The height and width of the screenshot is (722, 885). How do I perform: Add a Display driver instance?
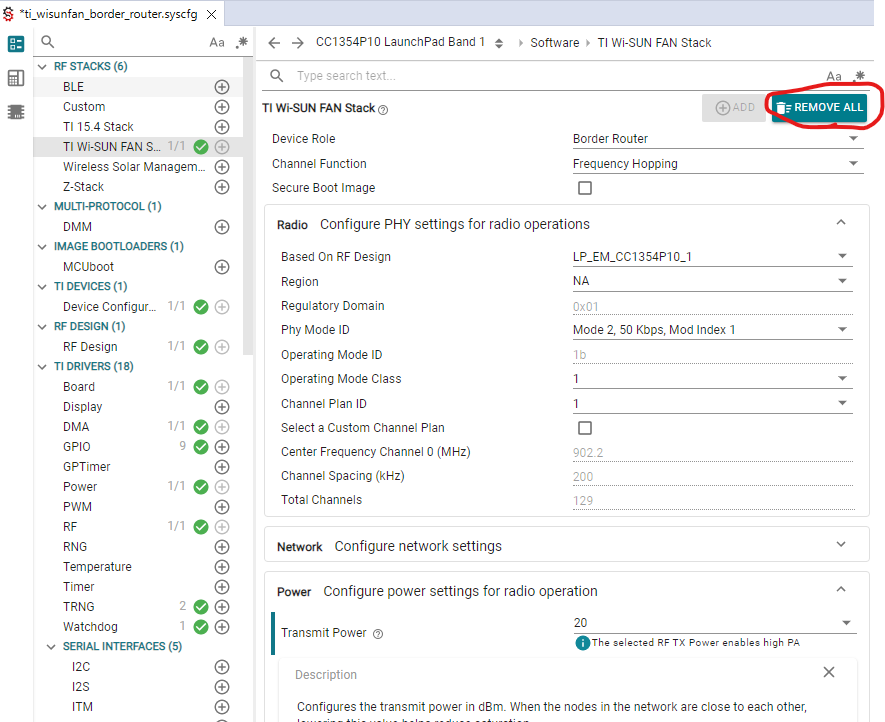[x=222, y=407]
